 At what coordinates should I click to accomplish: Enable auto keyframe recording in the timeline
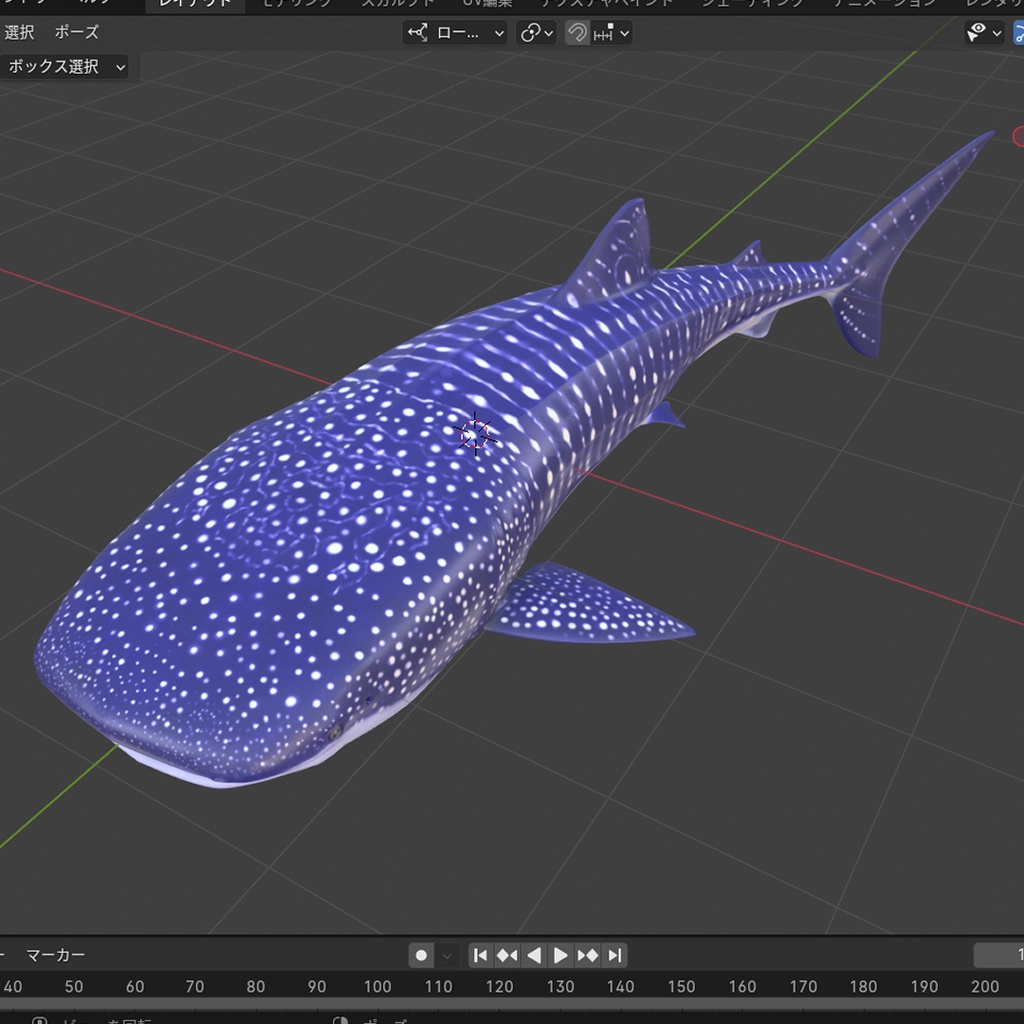click(x=421, y=955)
